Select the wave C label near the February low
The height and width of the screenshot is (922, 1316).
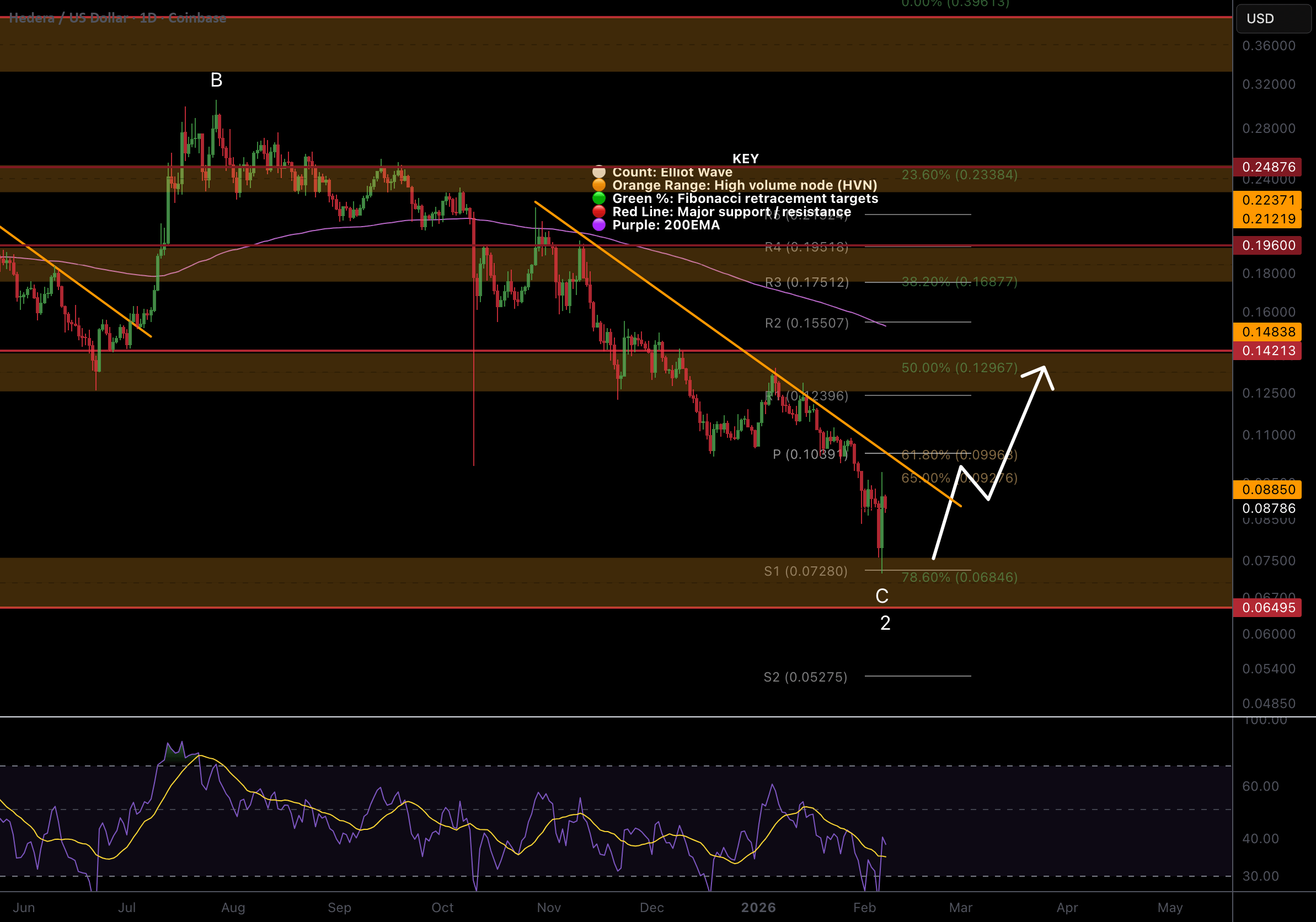[881, 596]
